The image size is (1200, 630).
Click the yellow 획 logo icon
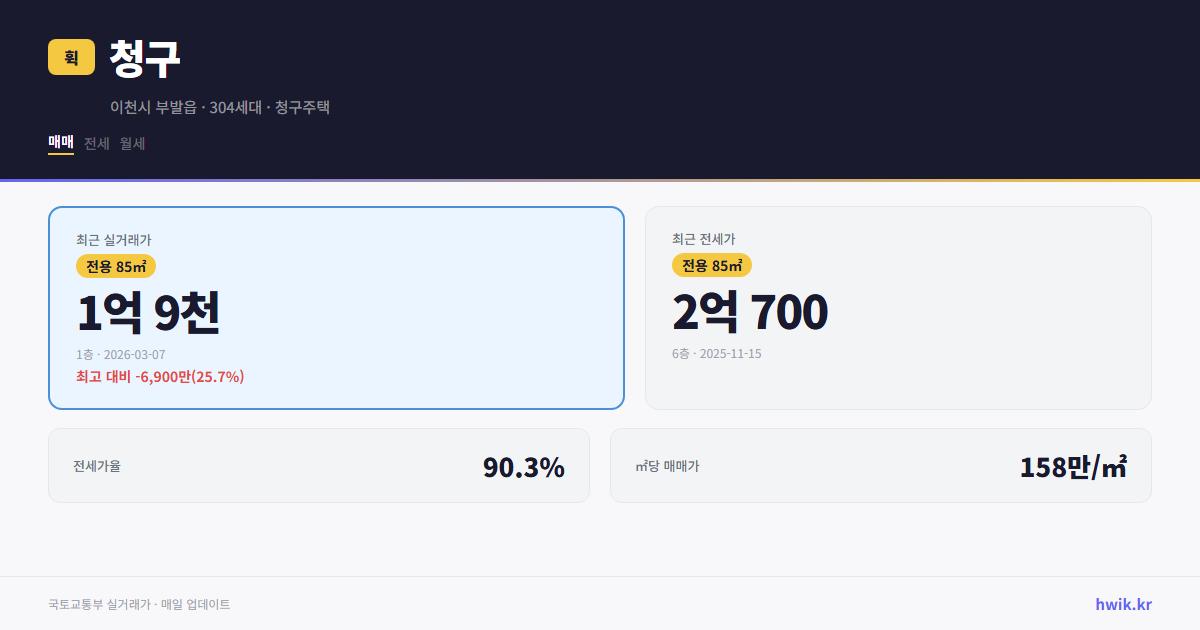pyautogui.click(x=66, y=58)
